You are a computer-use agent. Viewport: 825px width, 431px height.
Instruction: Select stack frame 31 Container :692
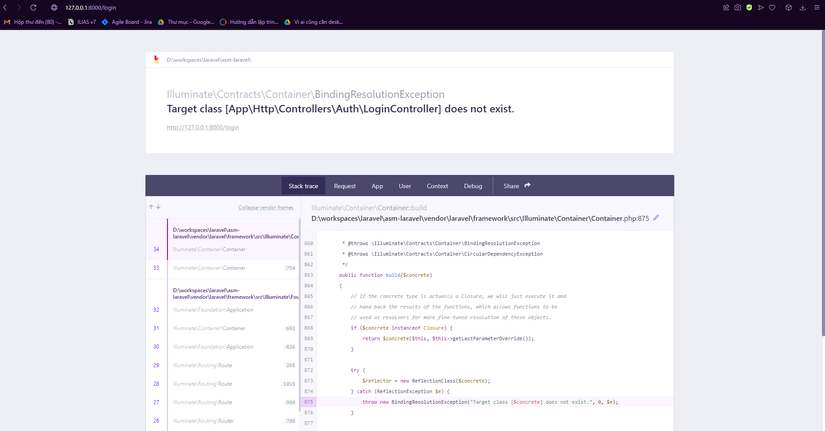(223, 328)
